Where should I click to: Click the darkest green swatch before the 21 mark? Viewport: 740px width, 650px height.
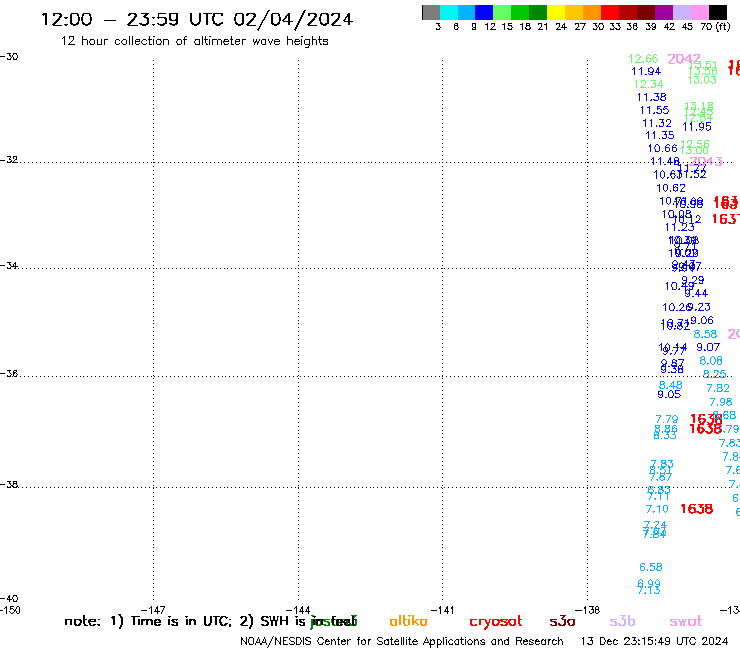[538, 12]
